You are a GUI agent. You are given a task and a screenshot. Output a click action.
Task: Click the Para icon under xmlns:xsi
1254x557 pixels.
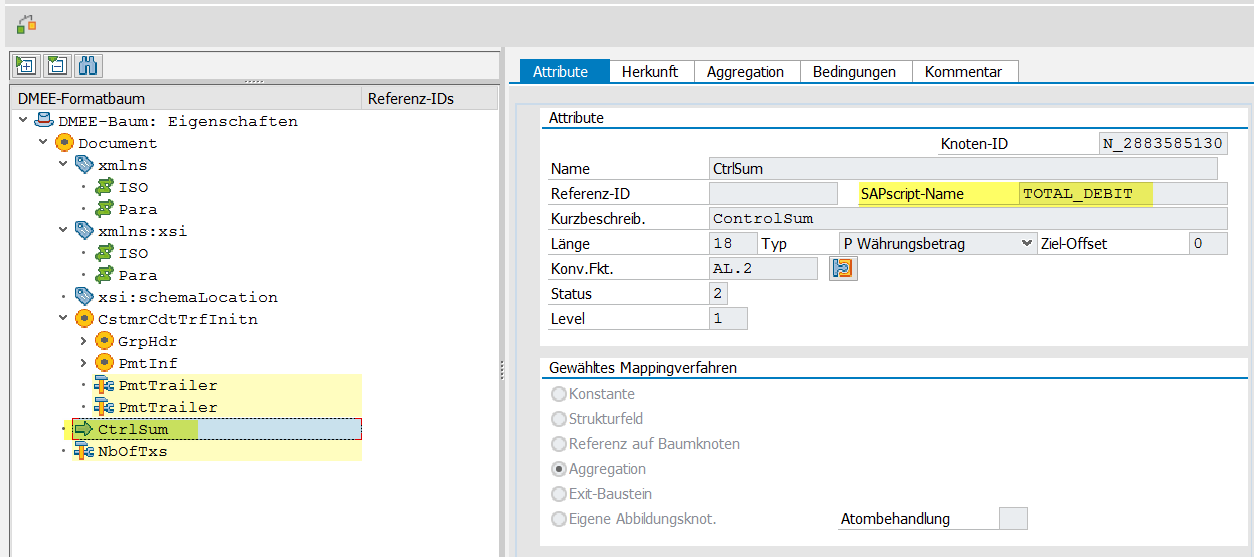coord(104,275)
